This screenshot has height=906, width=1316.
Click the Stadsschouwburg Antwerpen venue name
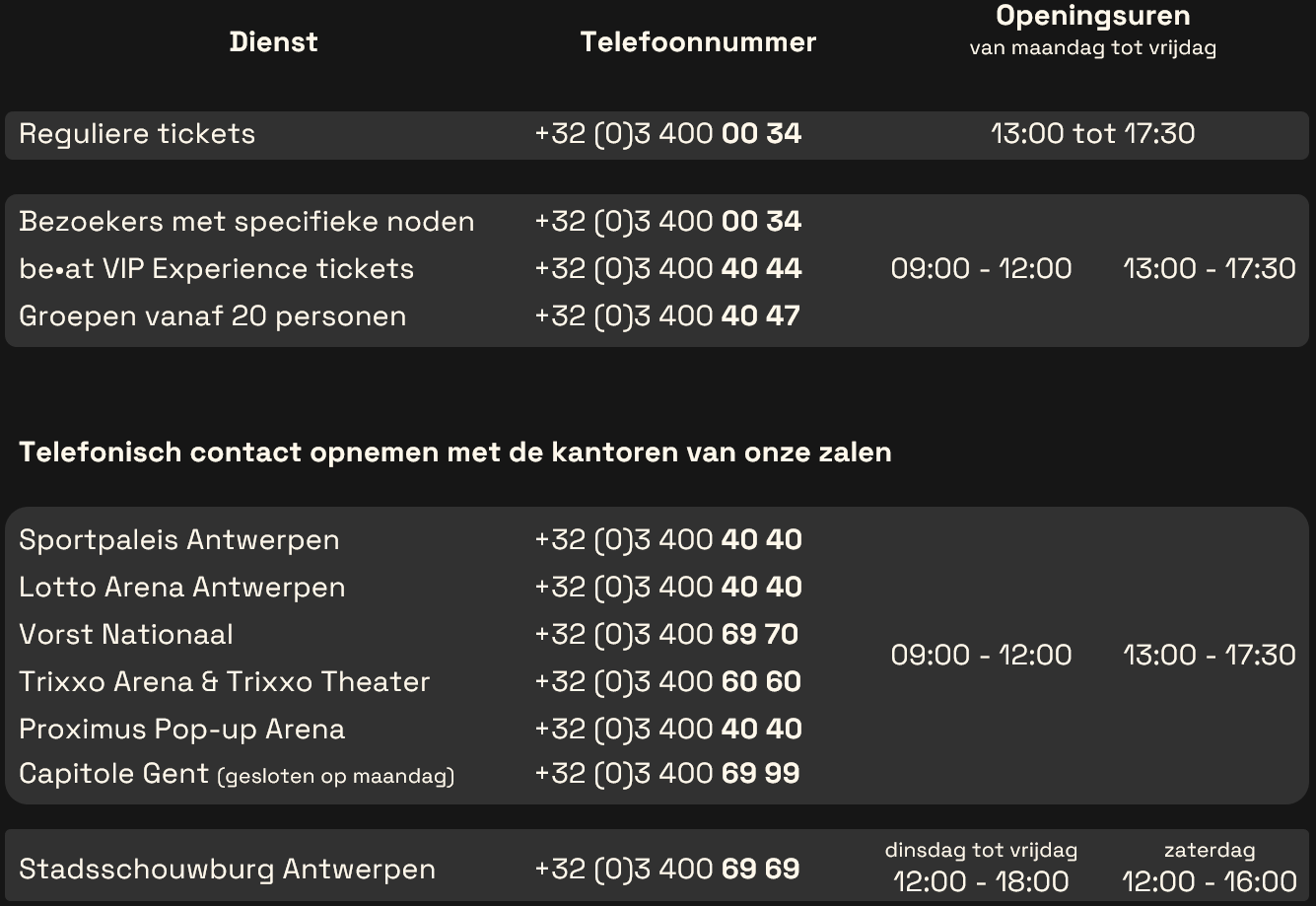point(227,870)
